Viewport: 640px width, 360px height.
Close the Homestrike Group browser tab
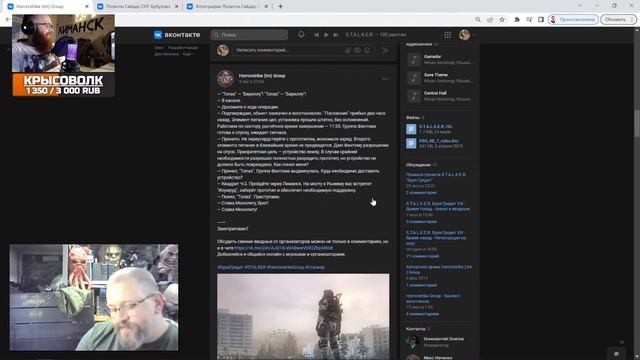[87, 7]
